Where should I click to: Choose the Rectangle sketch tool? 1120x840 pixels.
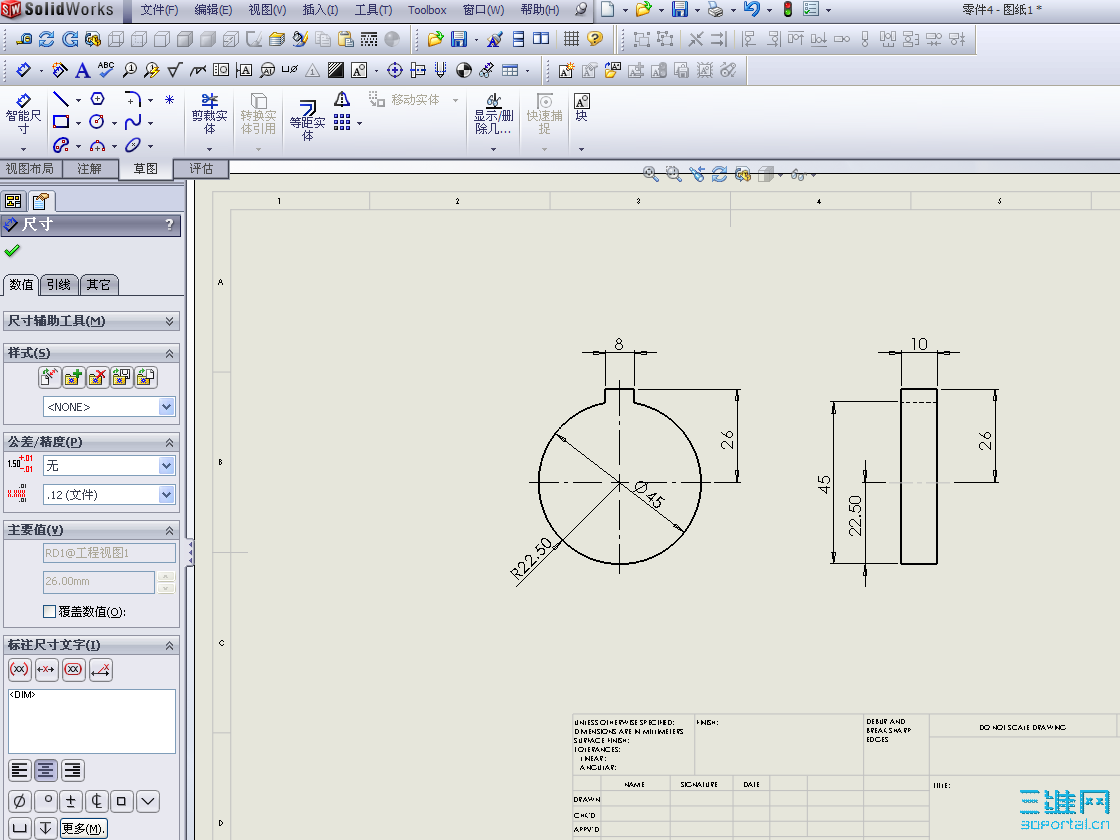61,122
